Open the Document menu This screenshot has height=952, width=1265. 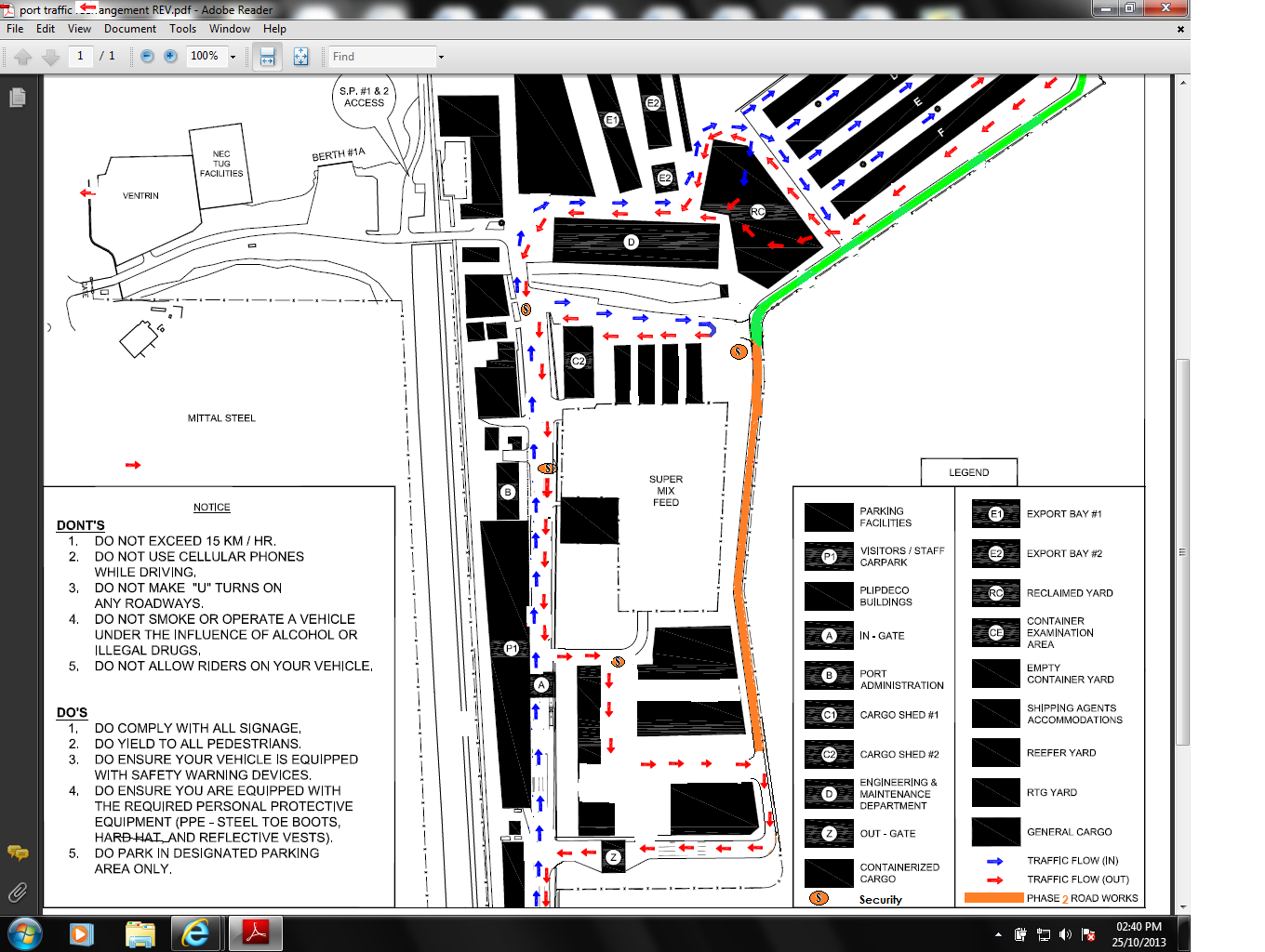coord(129,29)
